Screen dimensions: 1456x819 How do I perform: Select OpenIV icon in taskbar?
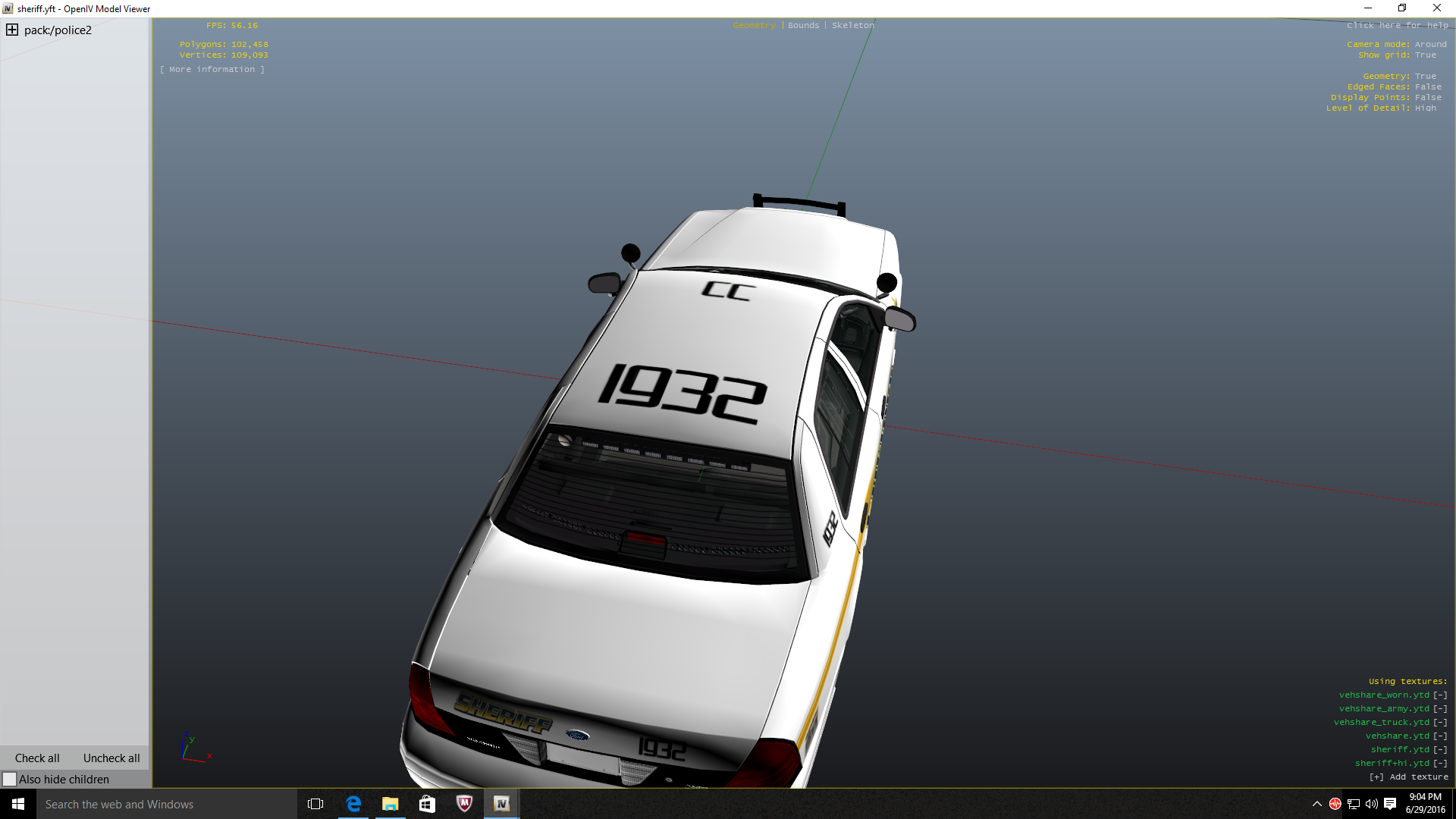pyautogui.click(x=501, y=804)
